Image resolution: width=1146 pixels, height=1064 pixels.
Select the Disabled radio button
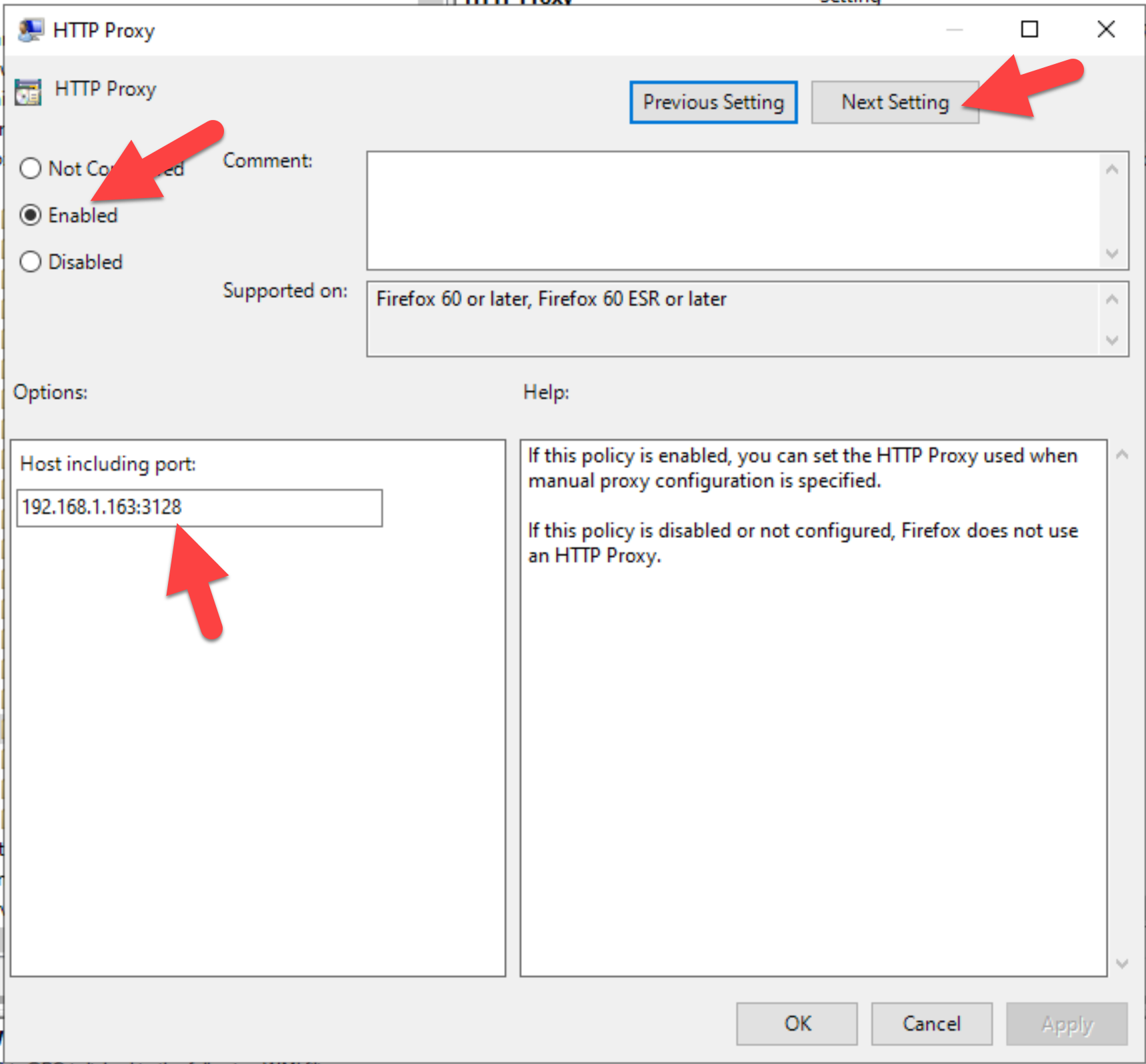pos(30,261)
